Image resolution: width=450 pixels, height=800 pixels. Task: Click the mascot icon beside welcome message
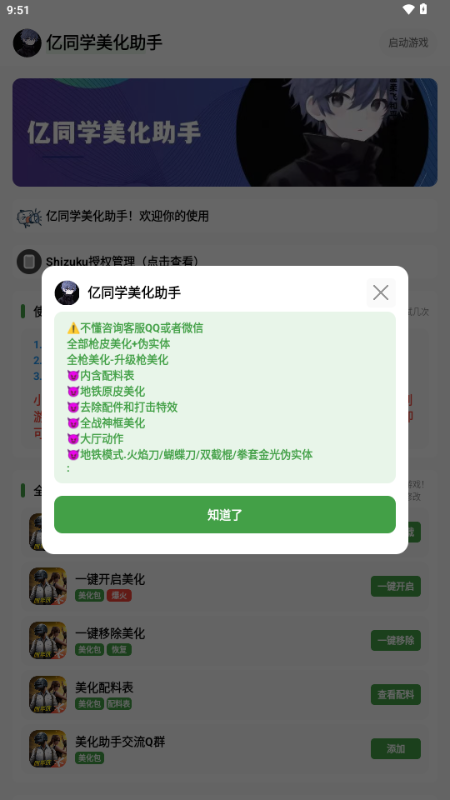pos(29,217)
